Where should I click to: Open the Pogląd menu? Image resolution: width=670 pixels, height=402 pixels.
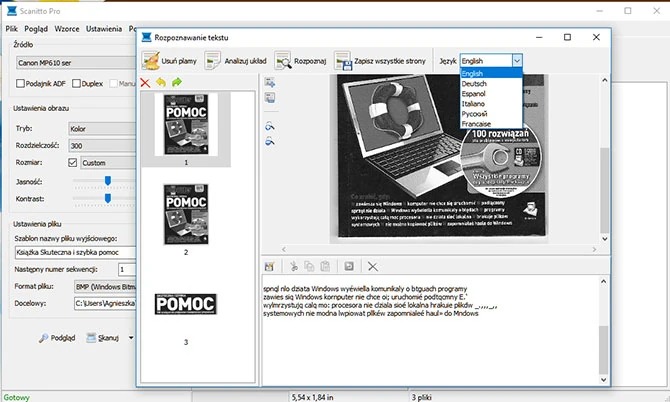[36, 29]
